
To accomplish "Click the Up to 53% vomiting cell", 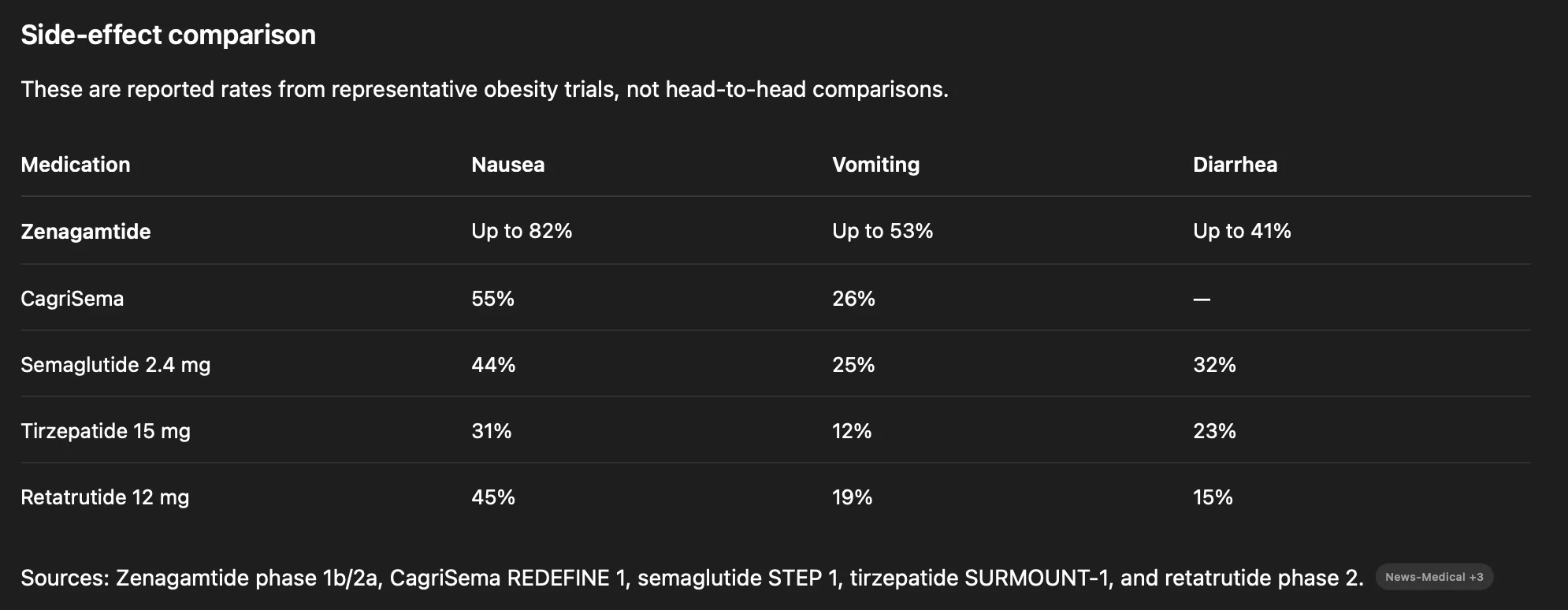I will point(882,231).
